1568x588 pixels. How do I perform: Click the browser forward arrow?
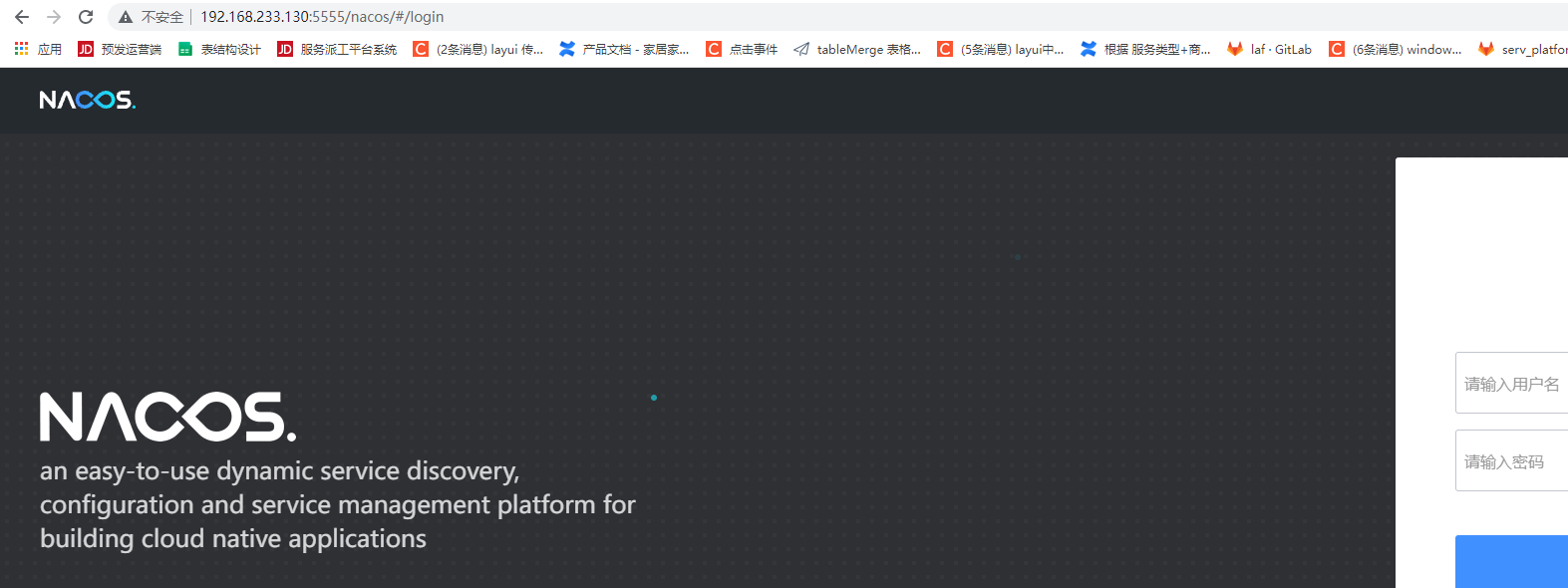click(54, 17)
